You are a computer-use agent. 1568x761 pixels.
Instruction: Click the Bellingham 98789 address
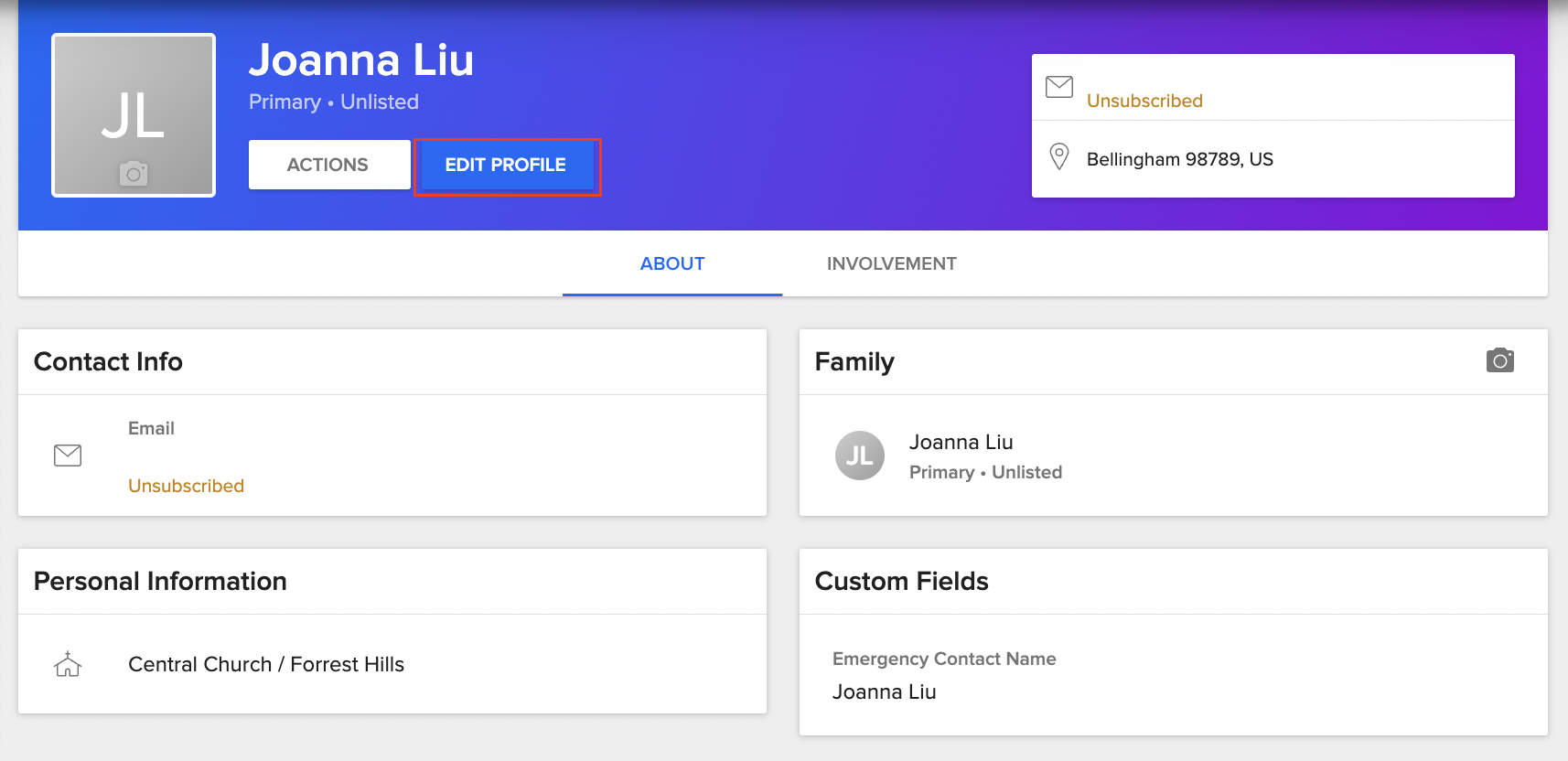click(x=1179, y=159)
